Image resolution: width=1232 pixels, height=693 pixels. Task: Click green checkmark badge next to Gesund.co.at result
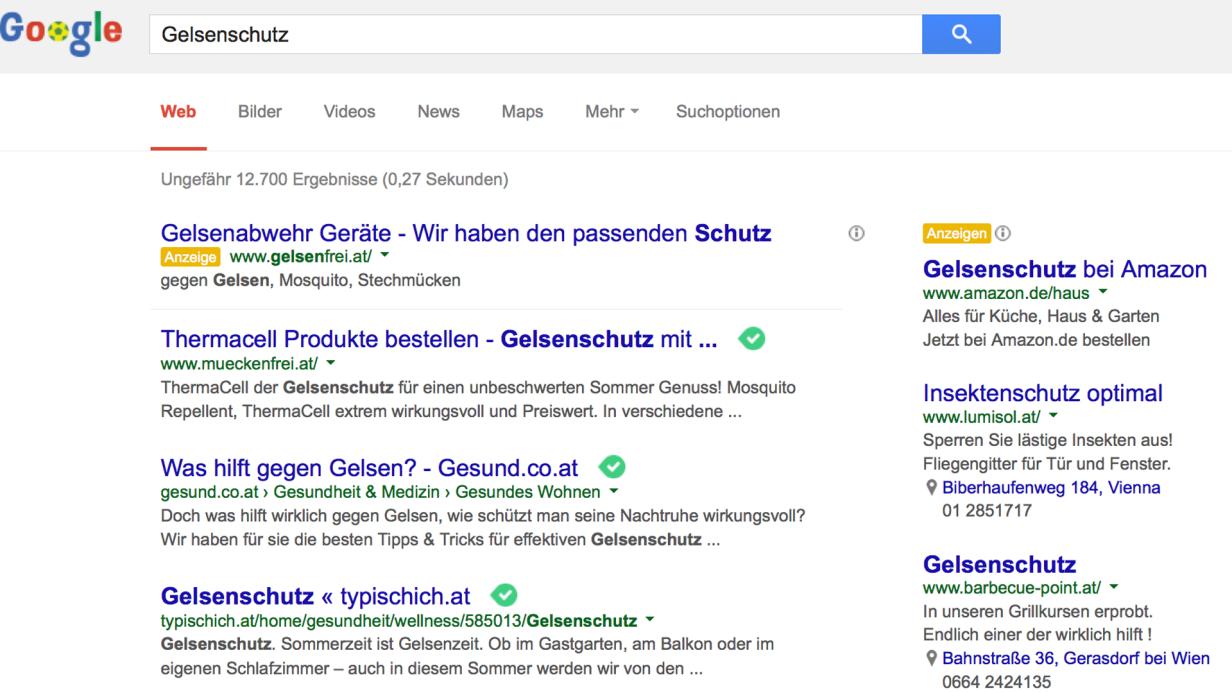[611, 467]
